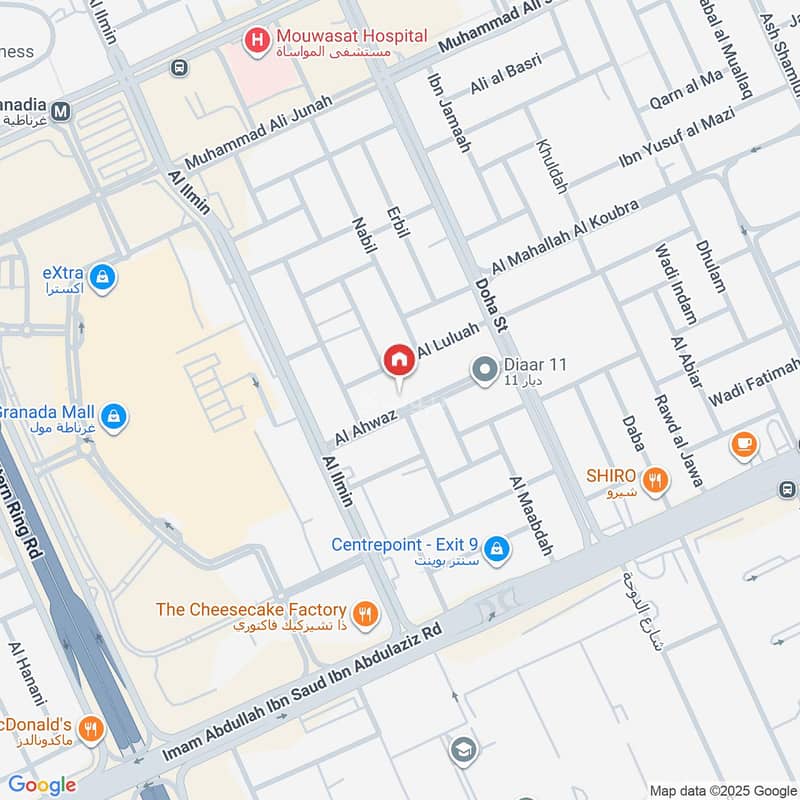Open the McDonald's restaurant marker

[91, 731]
